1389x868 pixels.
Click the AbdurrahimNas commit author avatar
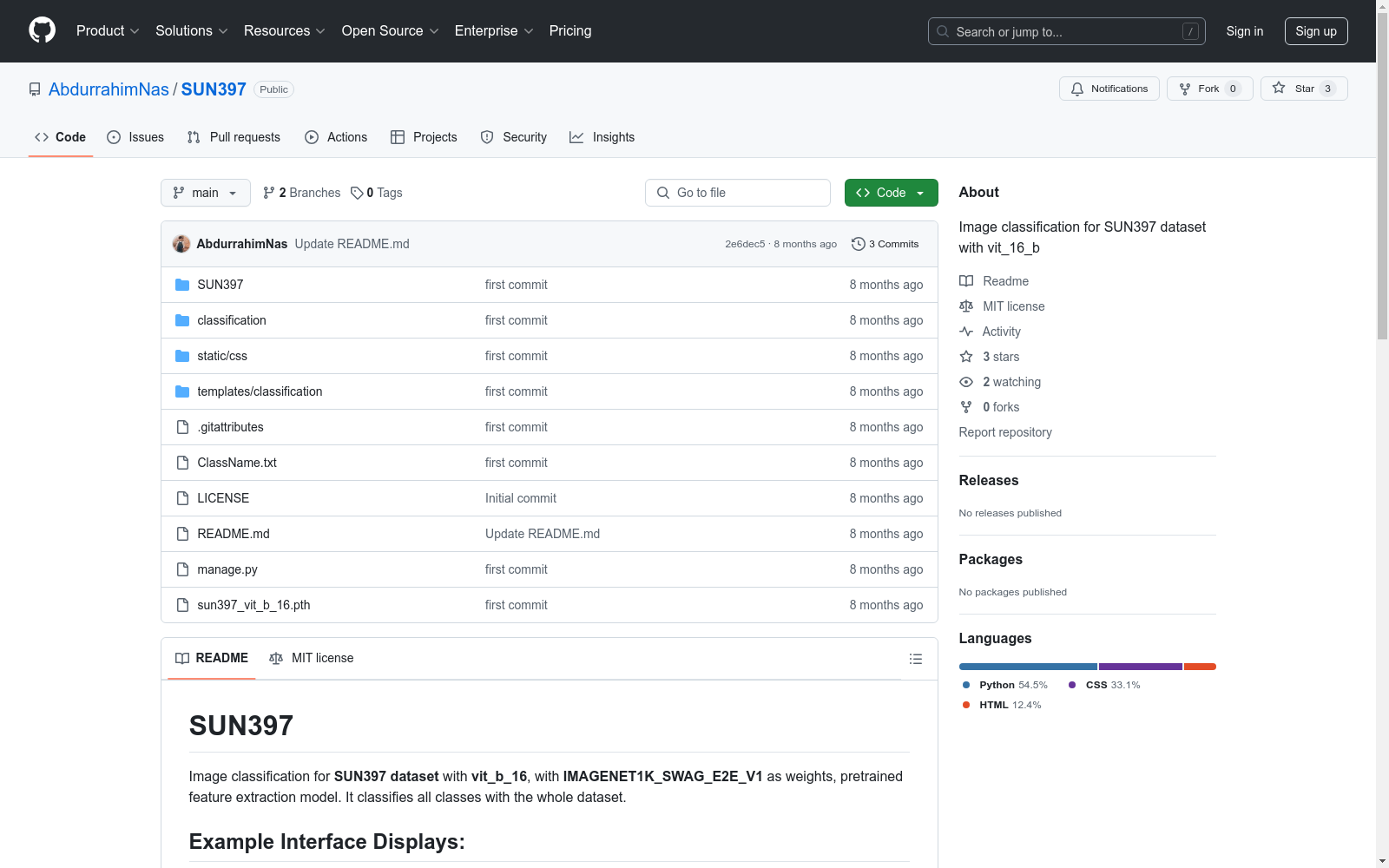click(181, 244)
